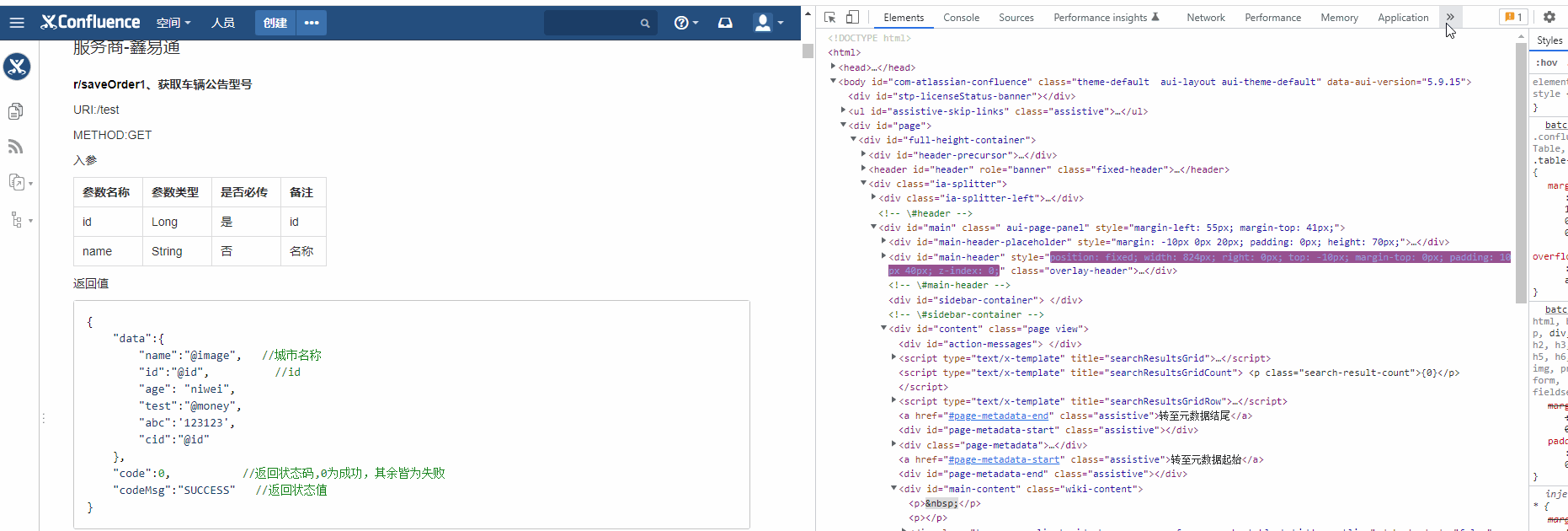The height and width of the screenshot is (531, 1568).
Task: Open the user profile avatar menu
Action: click(x=769, y=23)
